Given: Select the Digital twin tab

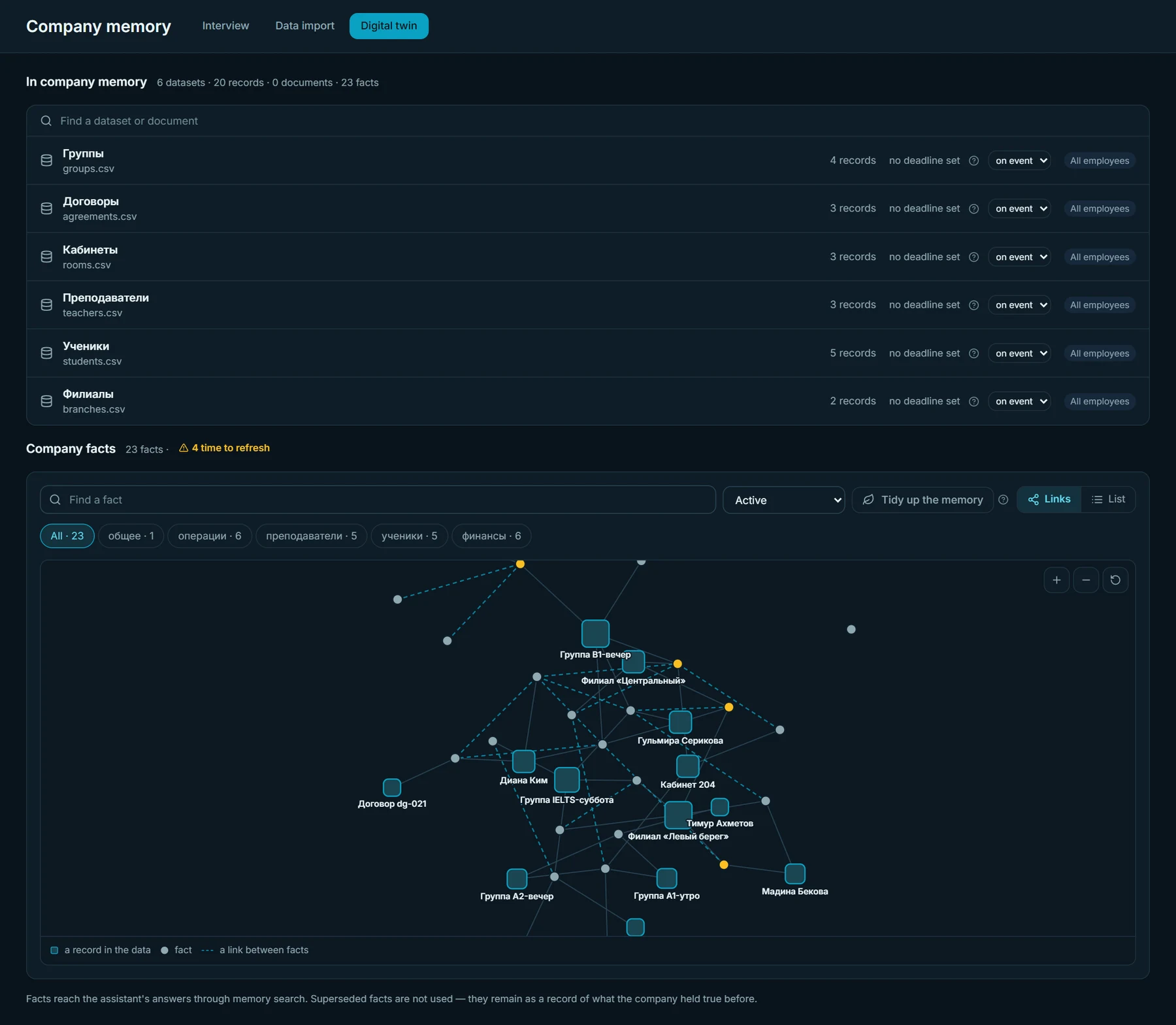Looking at the screenshot, I should click(x=389, y=25).
